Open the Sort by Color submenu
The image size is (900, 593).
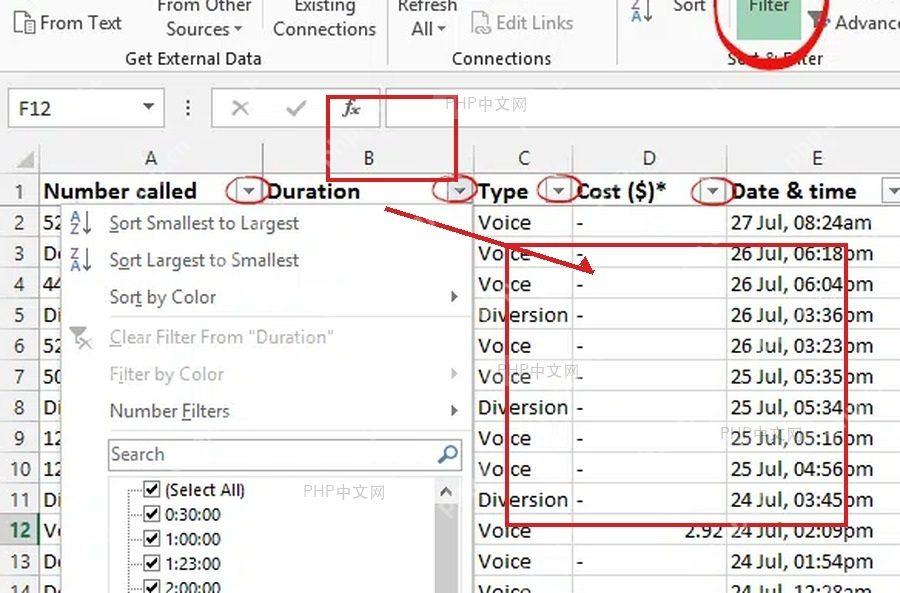click(266, 297)
